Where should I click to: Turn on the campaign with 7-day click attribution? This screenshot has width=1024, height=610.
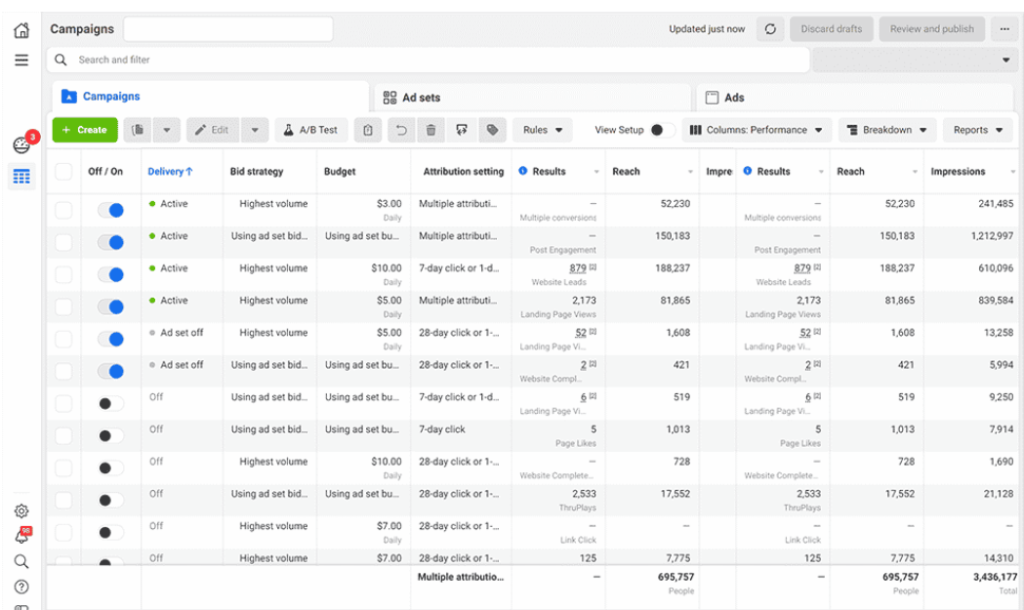pos(111,436)
